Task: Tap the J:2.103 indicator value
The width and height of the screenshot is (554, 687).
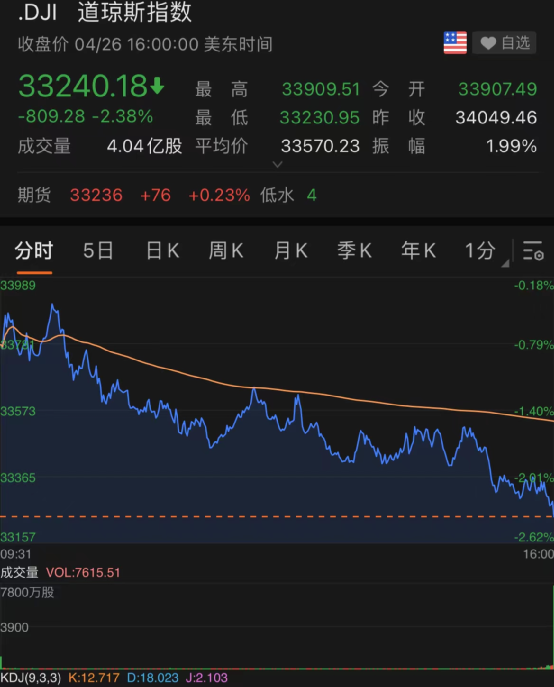Action: (x=207, y=678)
